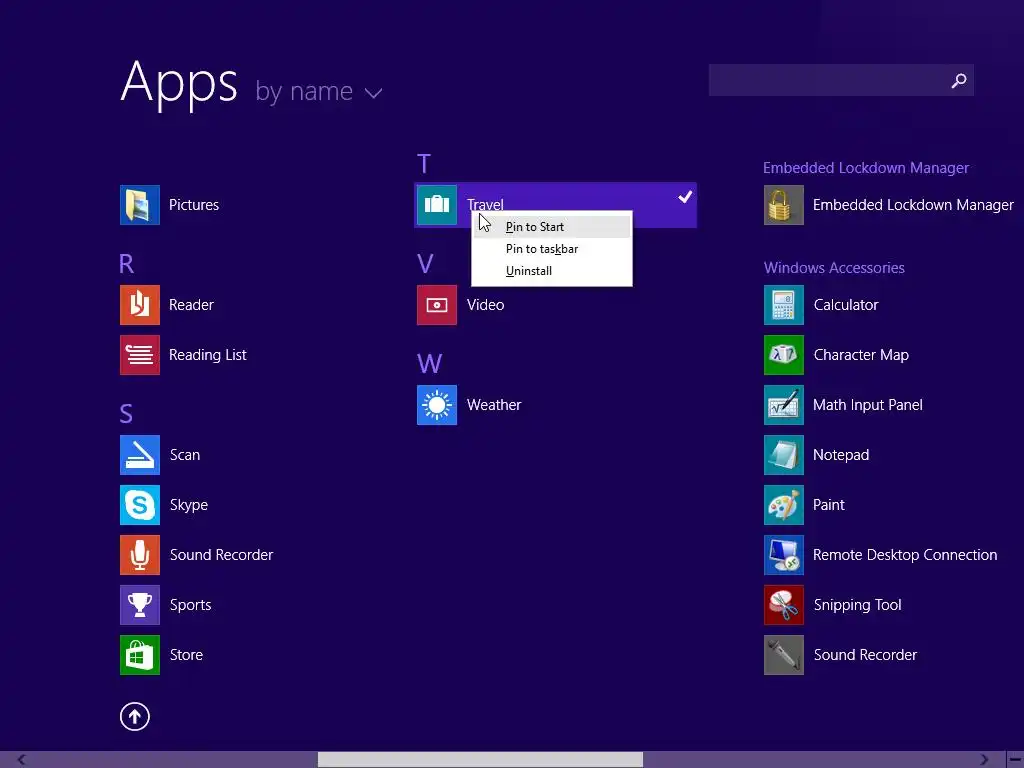This screenshot has height=768, width=1024.
Task: Click the 'Calculator' label
Action: click(846, 305)
